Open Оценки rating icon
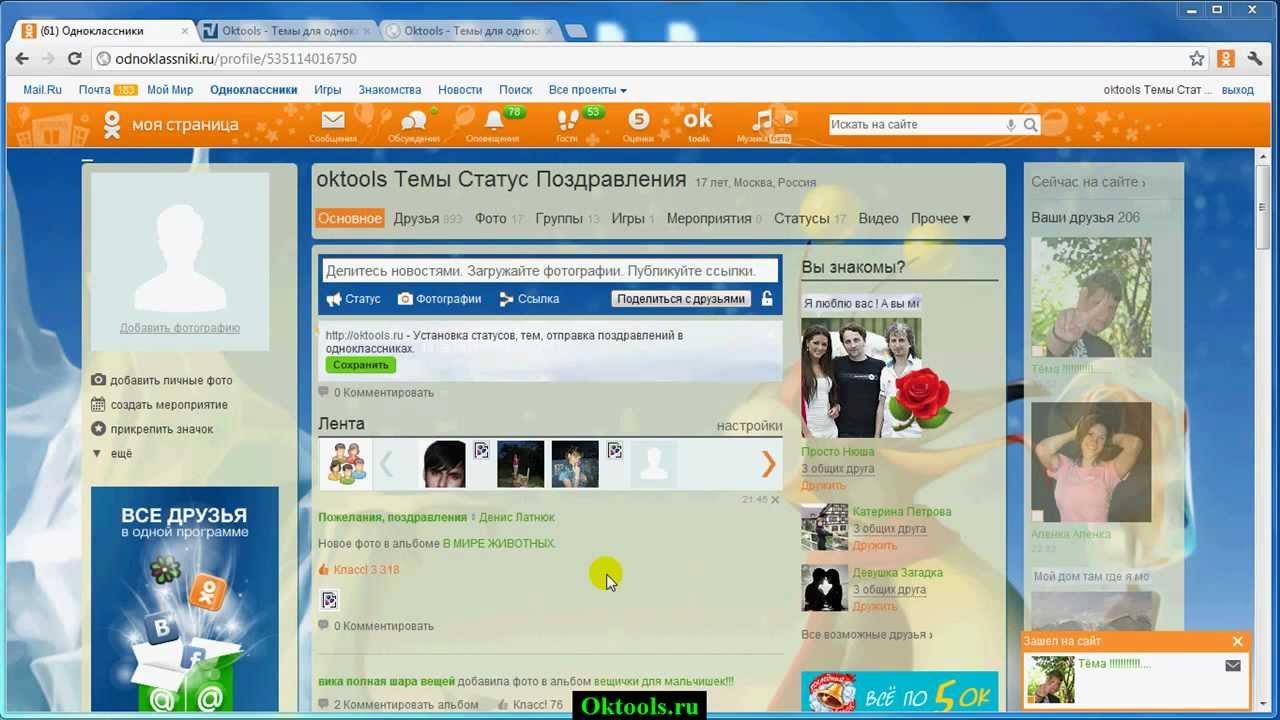The height and width of the screenshot is (720, 1280). pyautogui.click(x=638, y=120)
